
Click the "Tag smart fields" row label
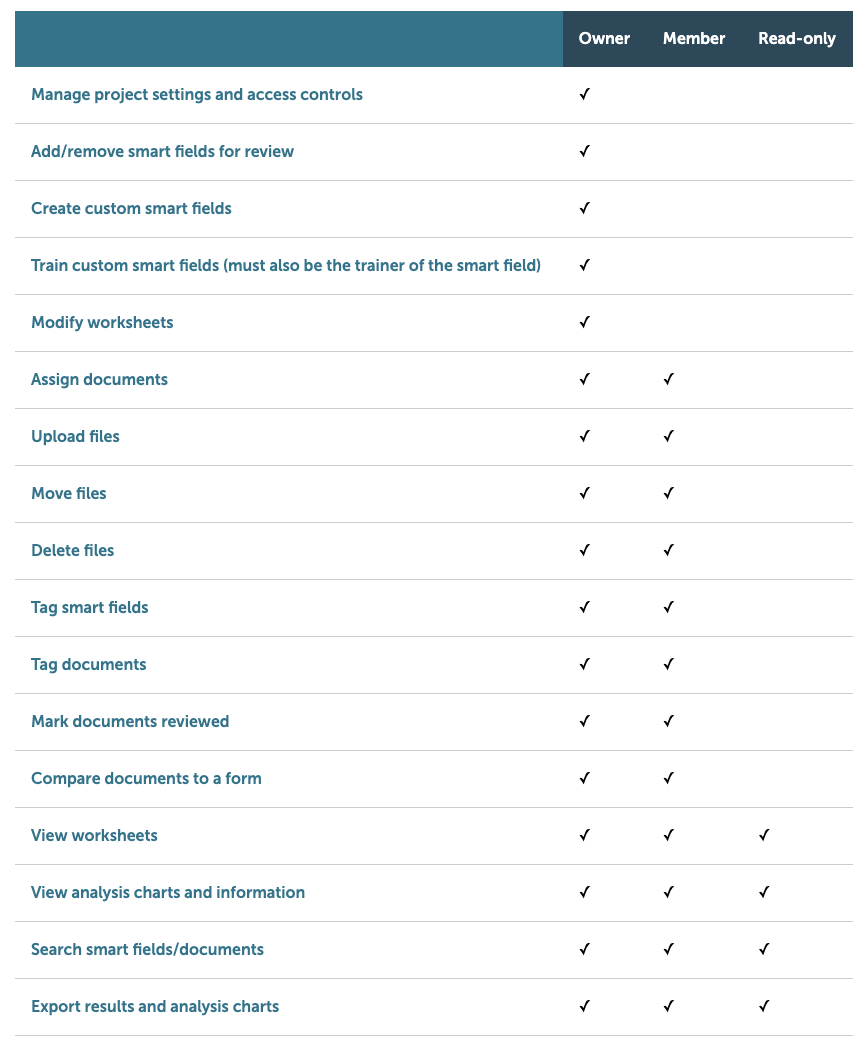(90, 607)
